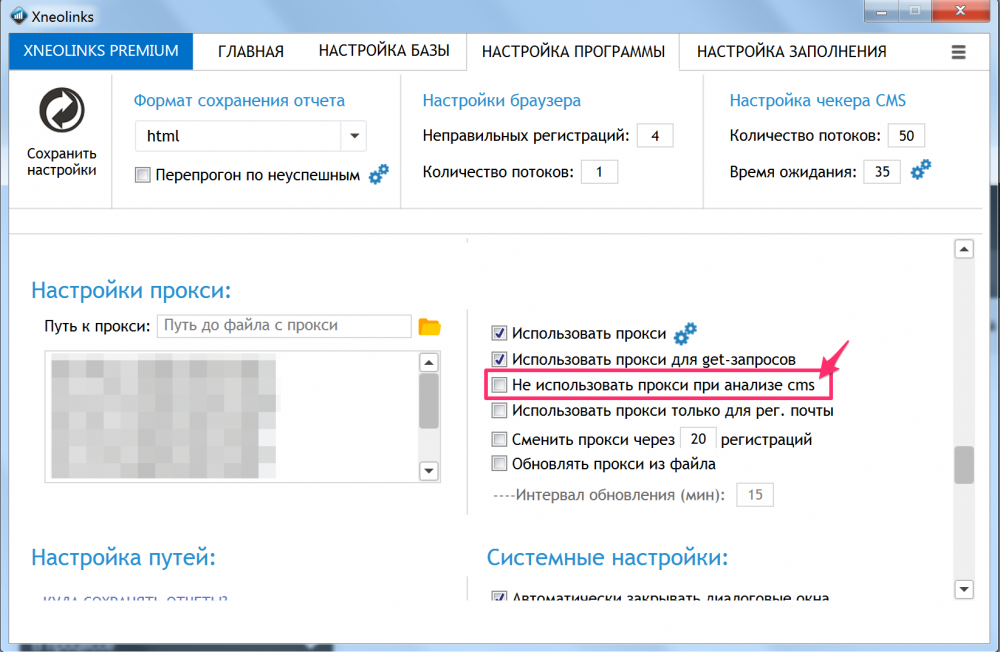1000x652 pixels.
Task: Edit Неправильных регистраций value field
Action: tap(655, 136)
